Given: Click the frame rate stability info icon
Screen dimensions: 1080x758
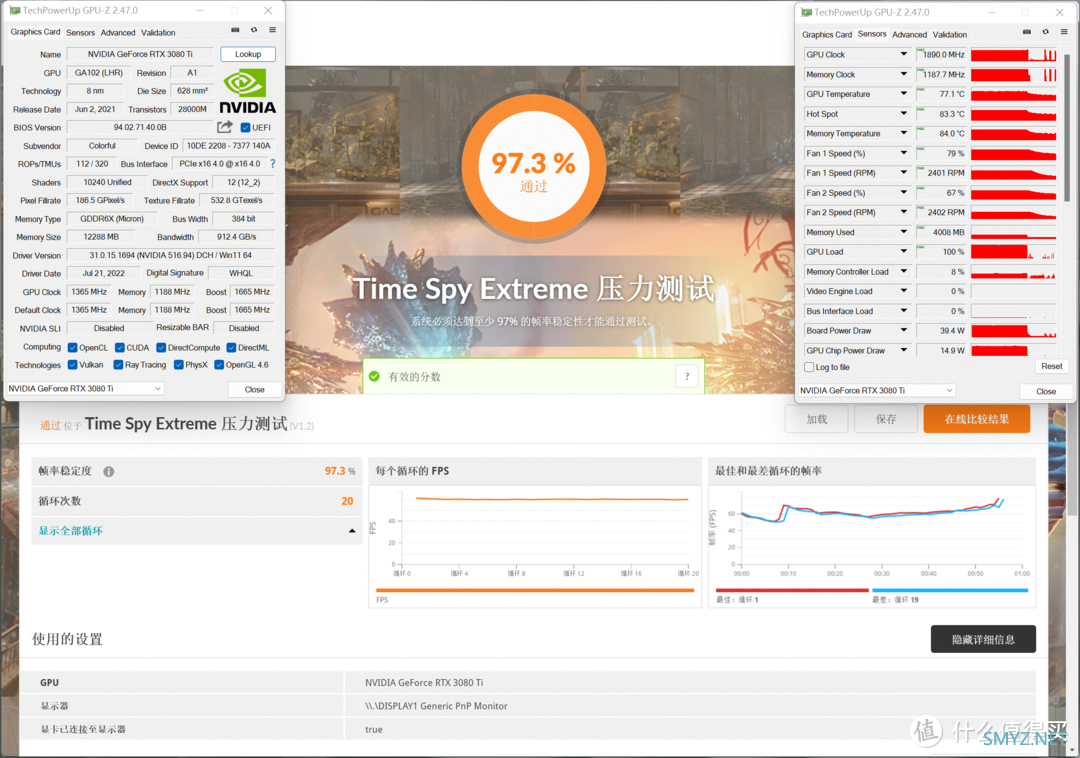Looking at the screenshot, I should coord(108,471).
